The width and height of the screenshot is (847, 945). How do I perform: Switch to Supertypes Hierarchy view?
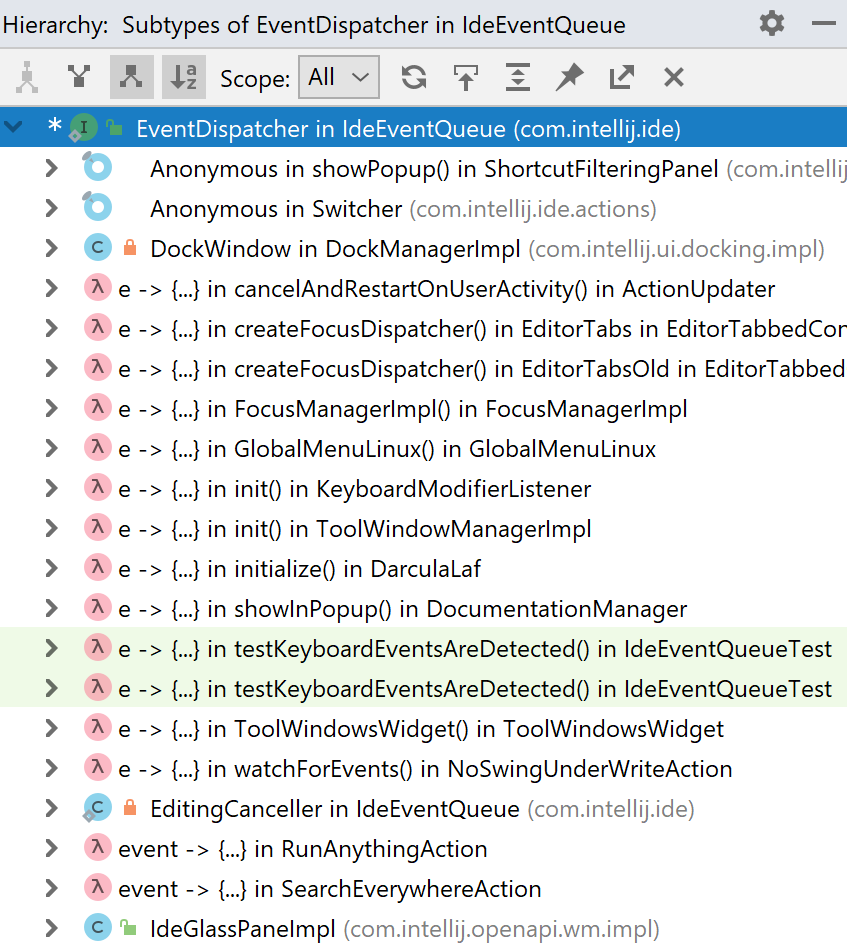coord(79,77)
